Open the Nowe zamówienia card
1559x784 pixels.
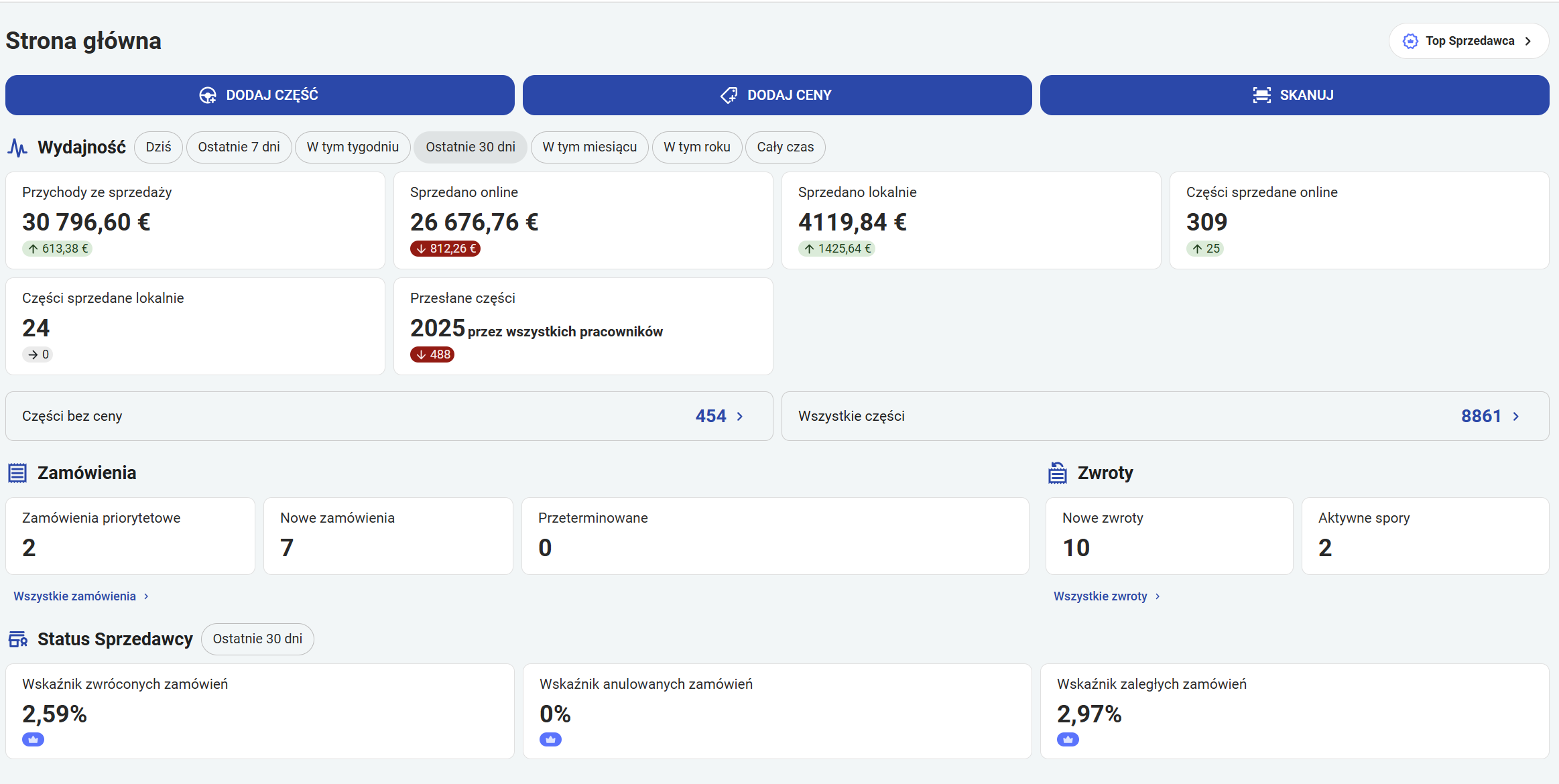pos(389,536)
